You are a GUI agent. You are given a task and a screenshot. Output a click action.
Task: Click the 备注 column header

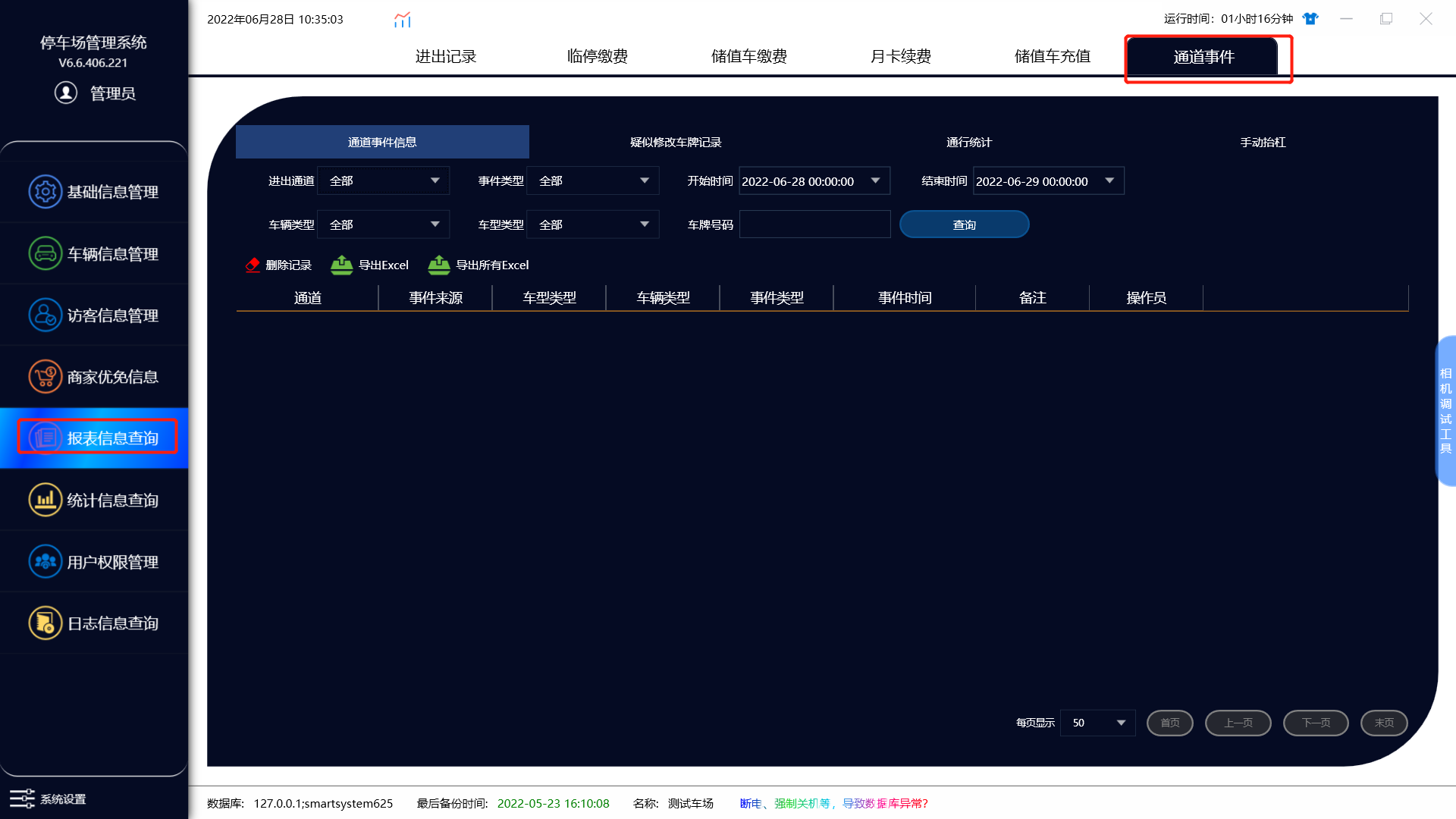coord(1033,298)
